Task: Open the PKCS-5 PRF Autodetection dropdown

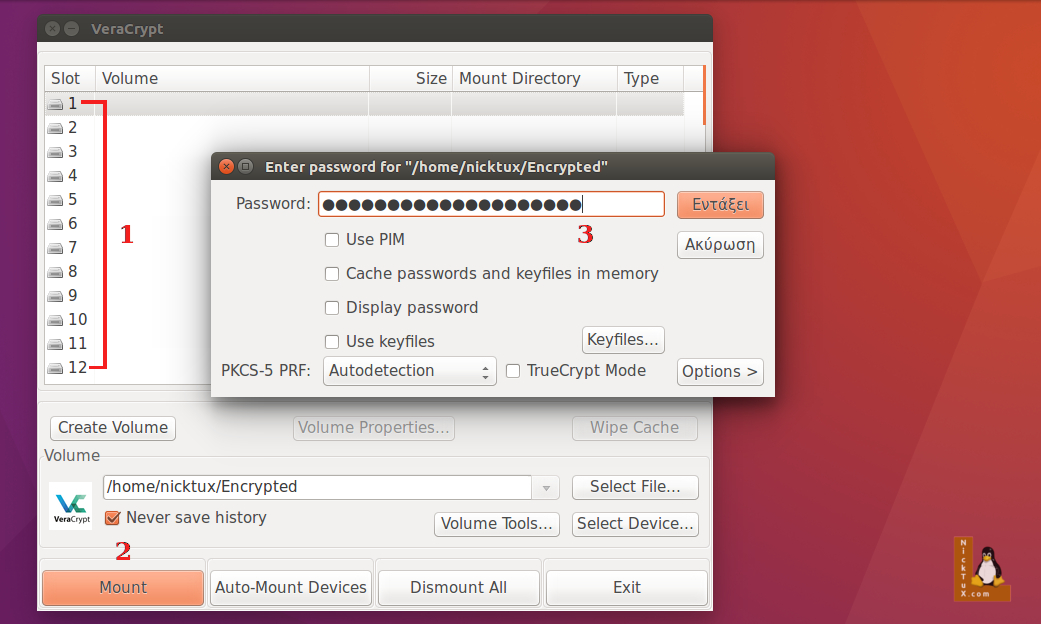Action: pos(409,370)
